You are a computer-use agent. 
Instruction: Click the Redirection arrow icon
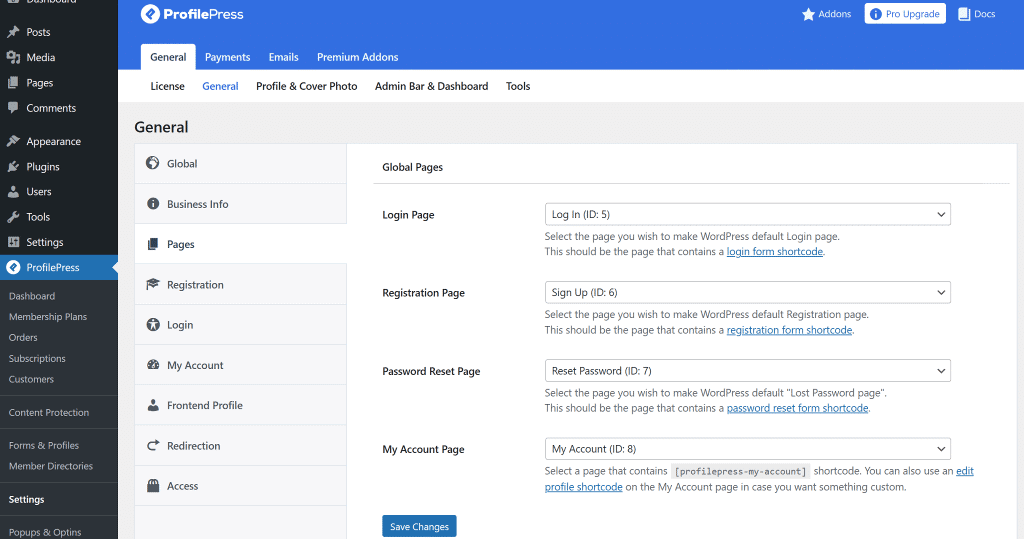click(x=153, y=446)
